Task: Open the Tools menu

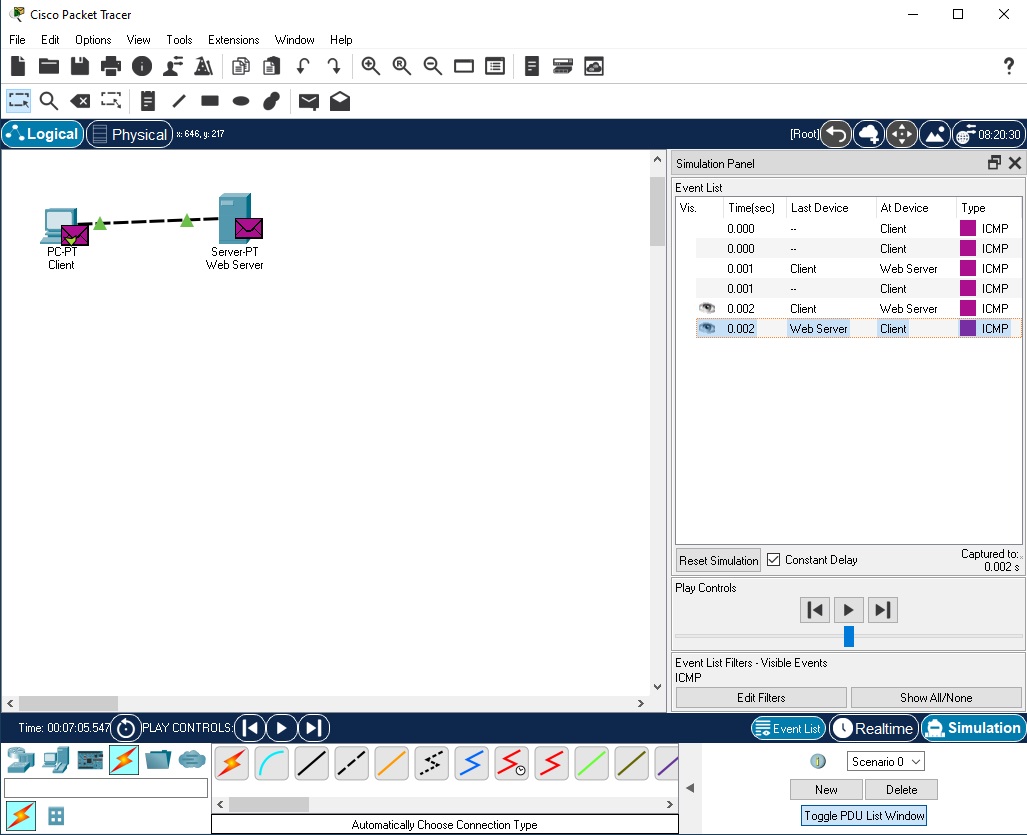Action: (x=179, y=40)
